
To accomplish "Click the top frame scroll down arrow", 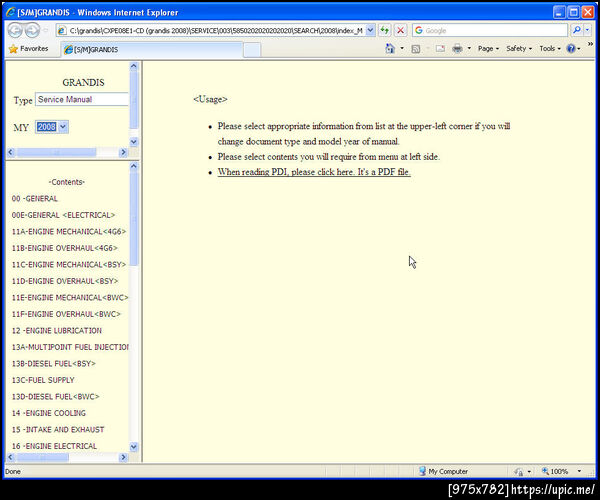I will pyautogui.click(x=134, y=142).
